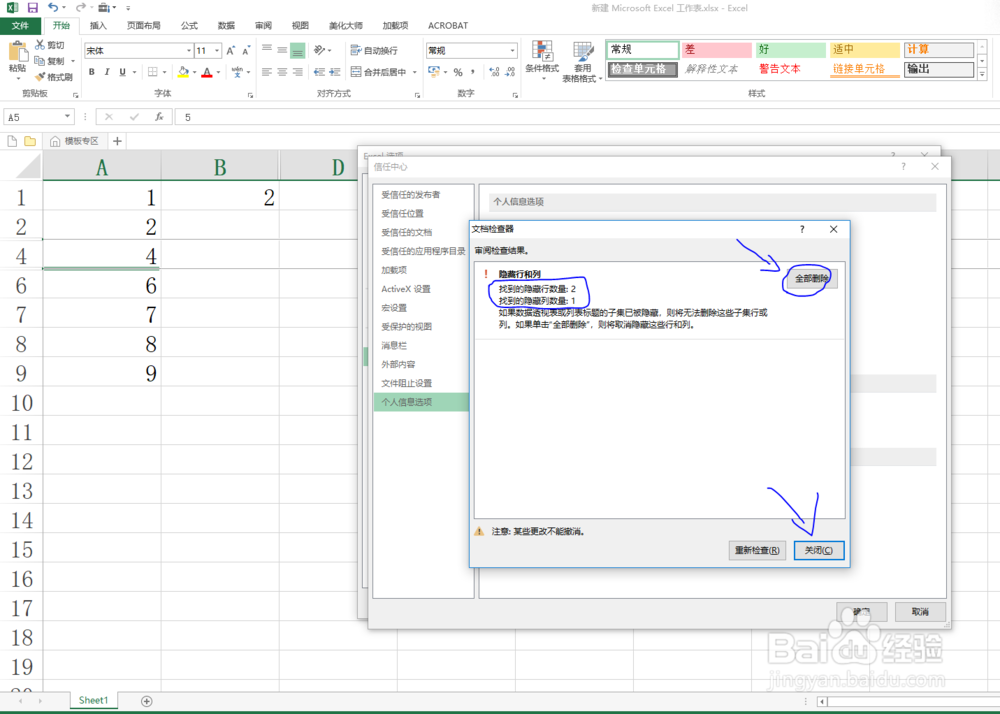Expand the Name Box A5 dropdown
Image resolution: width=1000 pixels, height=714 pixels.
[67, 117]
